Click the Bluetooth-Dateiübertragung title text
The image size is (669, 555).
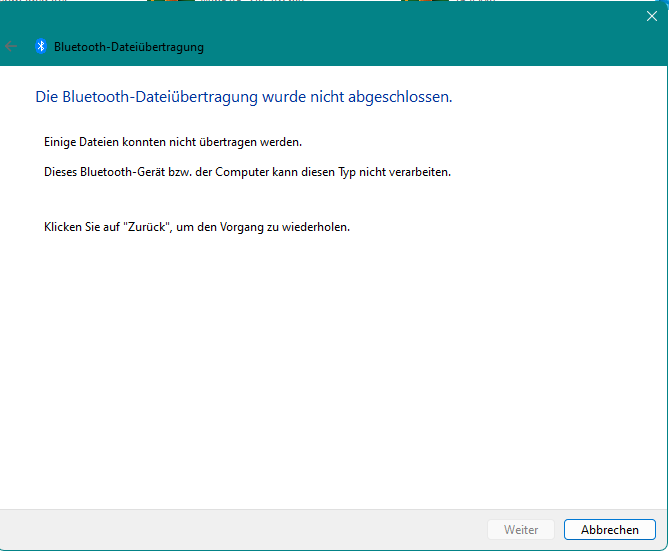pyautogui.click(x=129, y=47)
